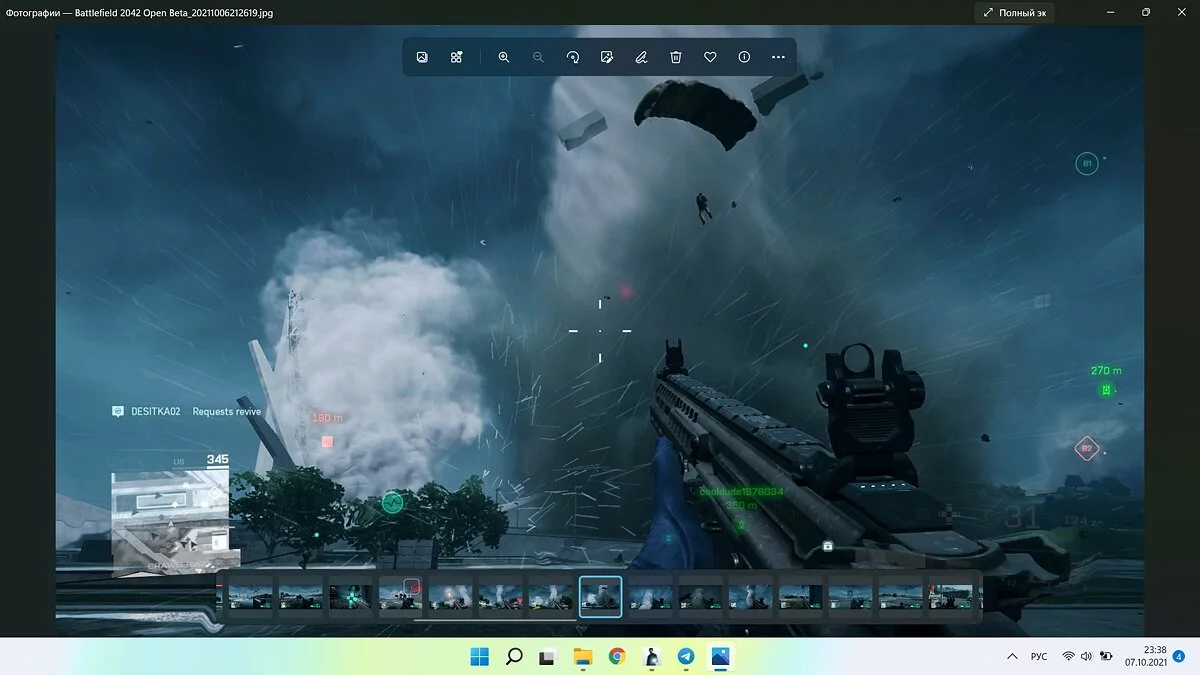Rotate the photo with the rotate icon
This screenshot has height=675, width=1200.
point(572,58)
